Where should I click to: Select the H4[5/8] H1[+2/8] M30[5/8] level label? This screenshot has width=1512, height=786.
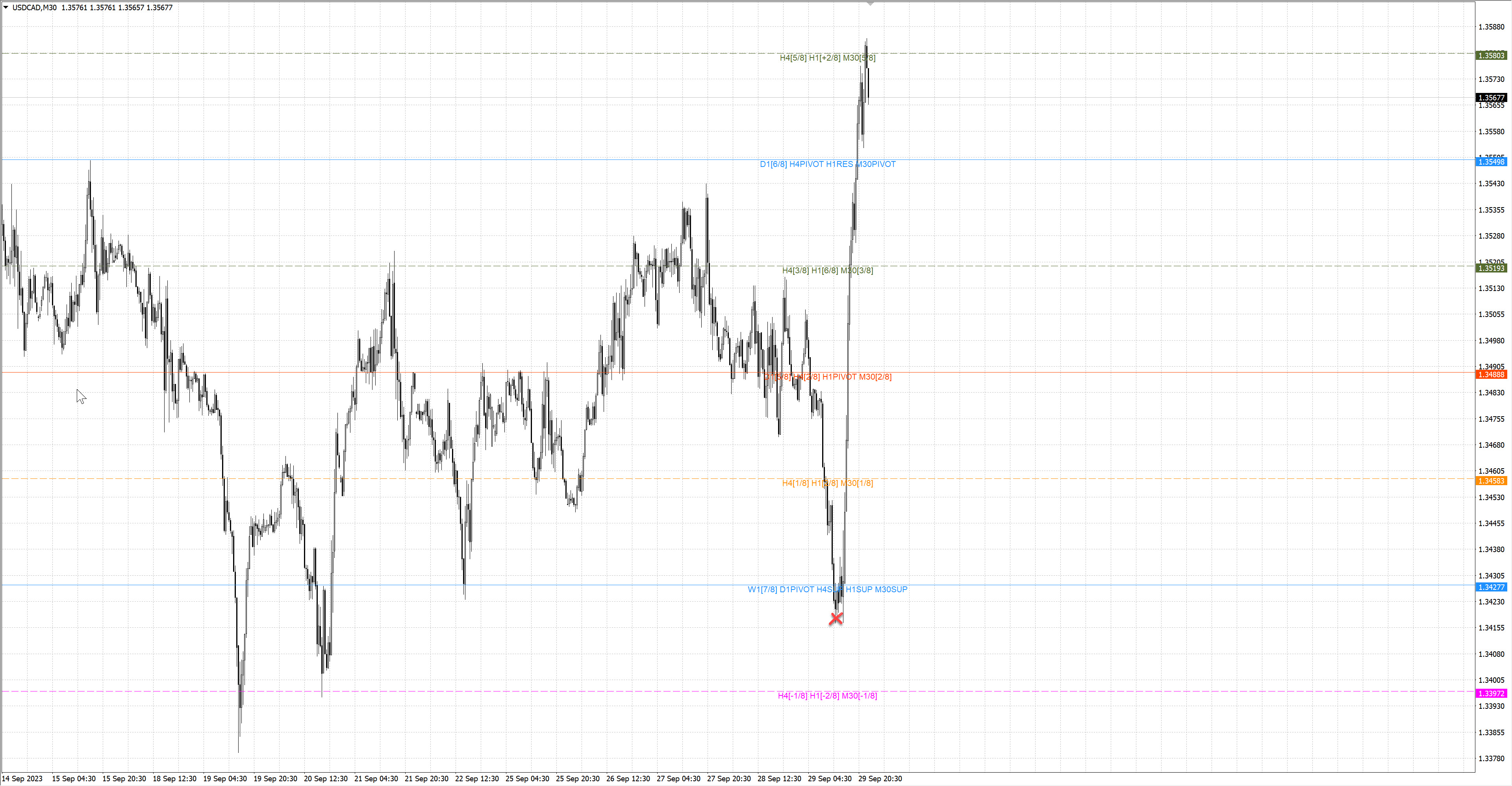click(x=827, y=57)
